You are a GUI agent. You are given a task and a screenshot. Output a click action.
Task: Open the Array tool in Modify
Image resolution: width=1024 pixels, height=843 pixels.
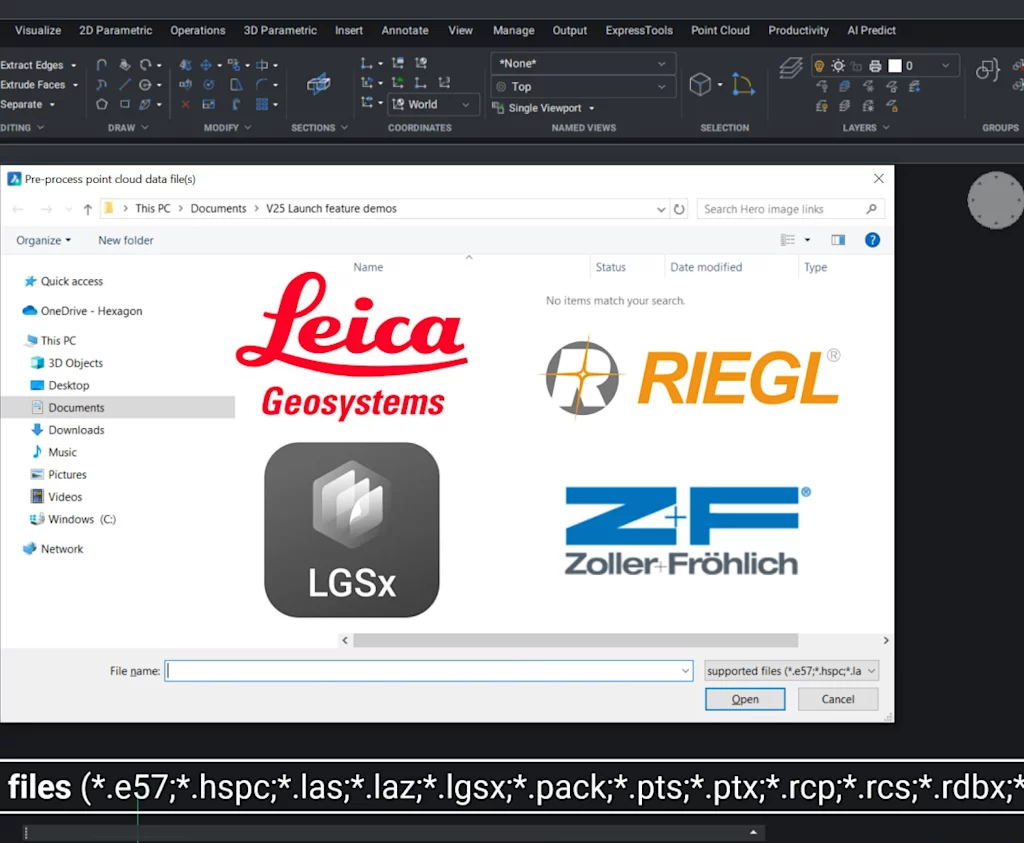pyautogui.click(x=262, y=104)
